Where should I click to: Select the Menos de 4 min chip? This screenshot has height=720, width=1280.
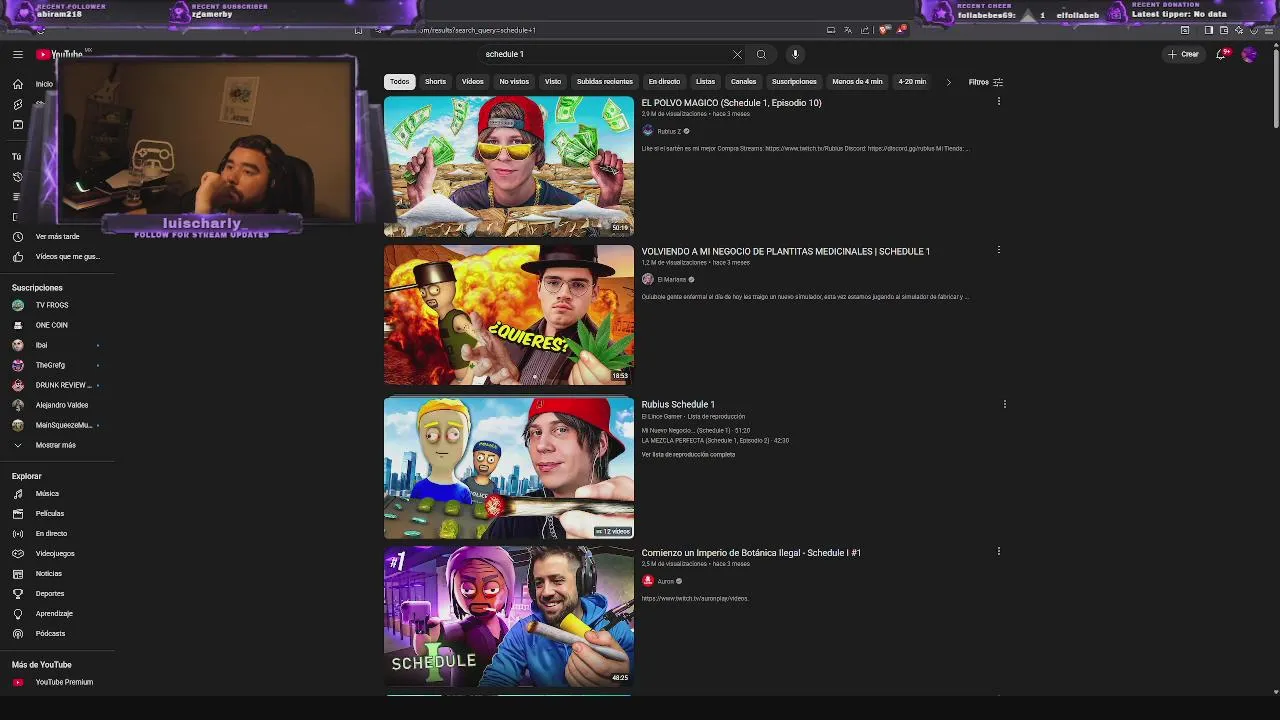pos(857,82)
